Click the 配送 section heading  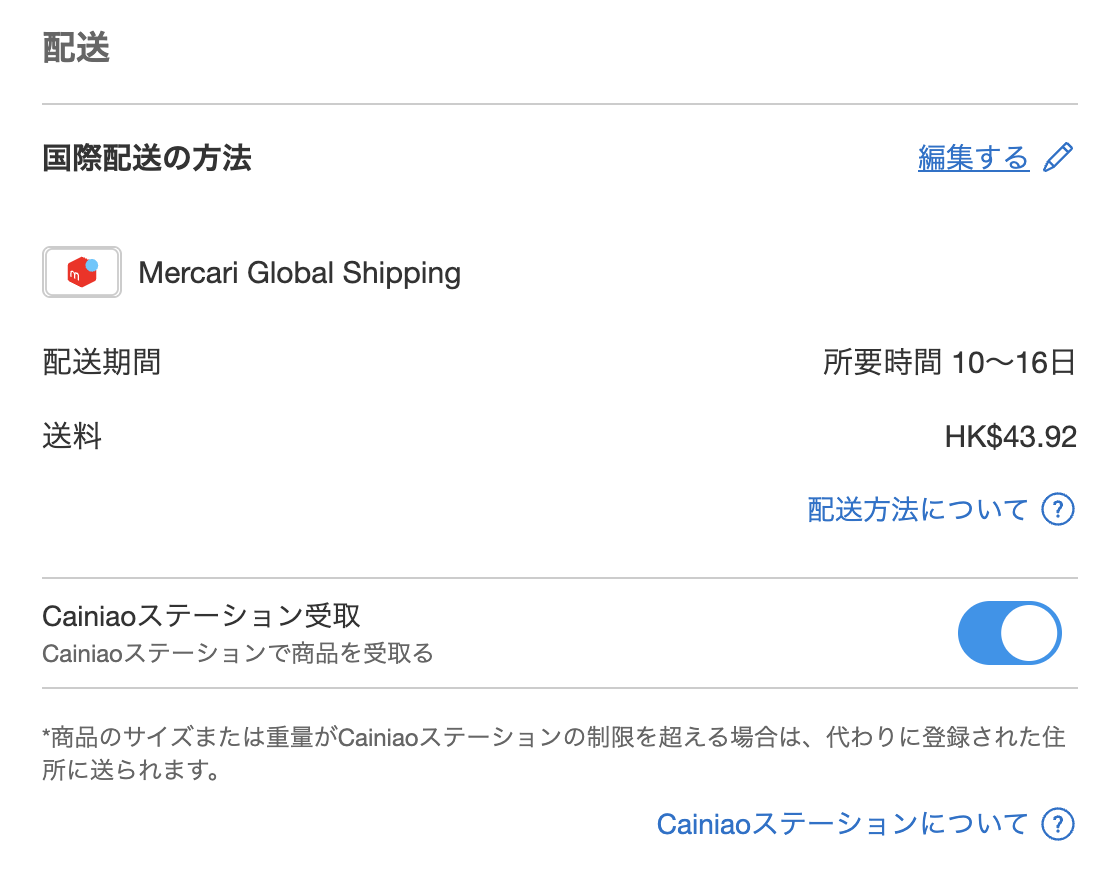click(76, 48)
